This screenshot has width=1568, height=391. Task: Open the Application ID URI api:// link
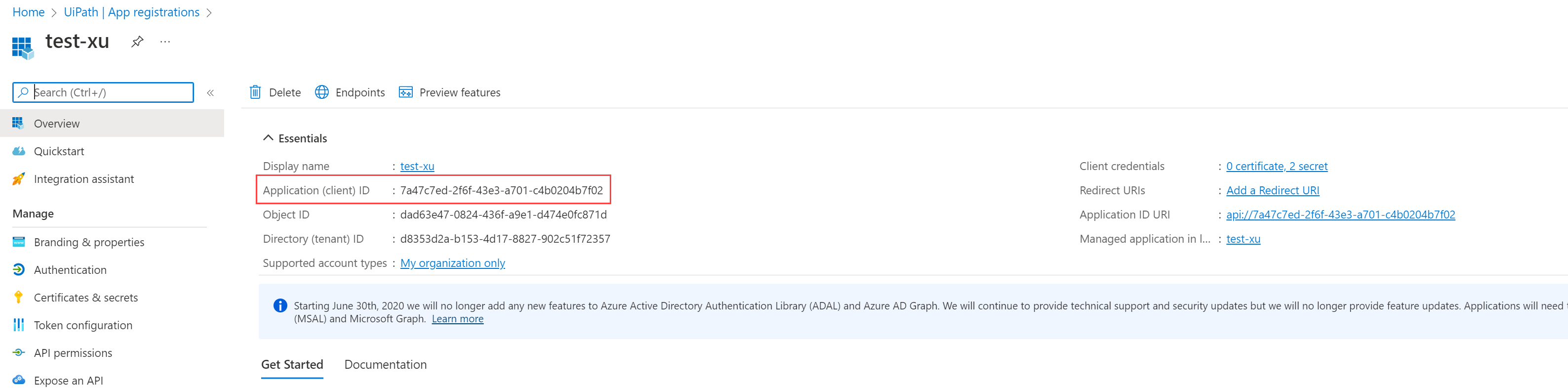pos(1340,215)
